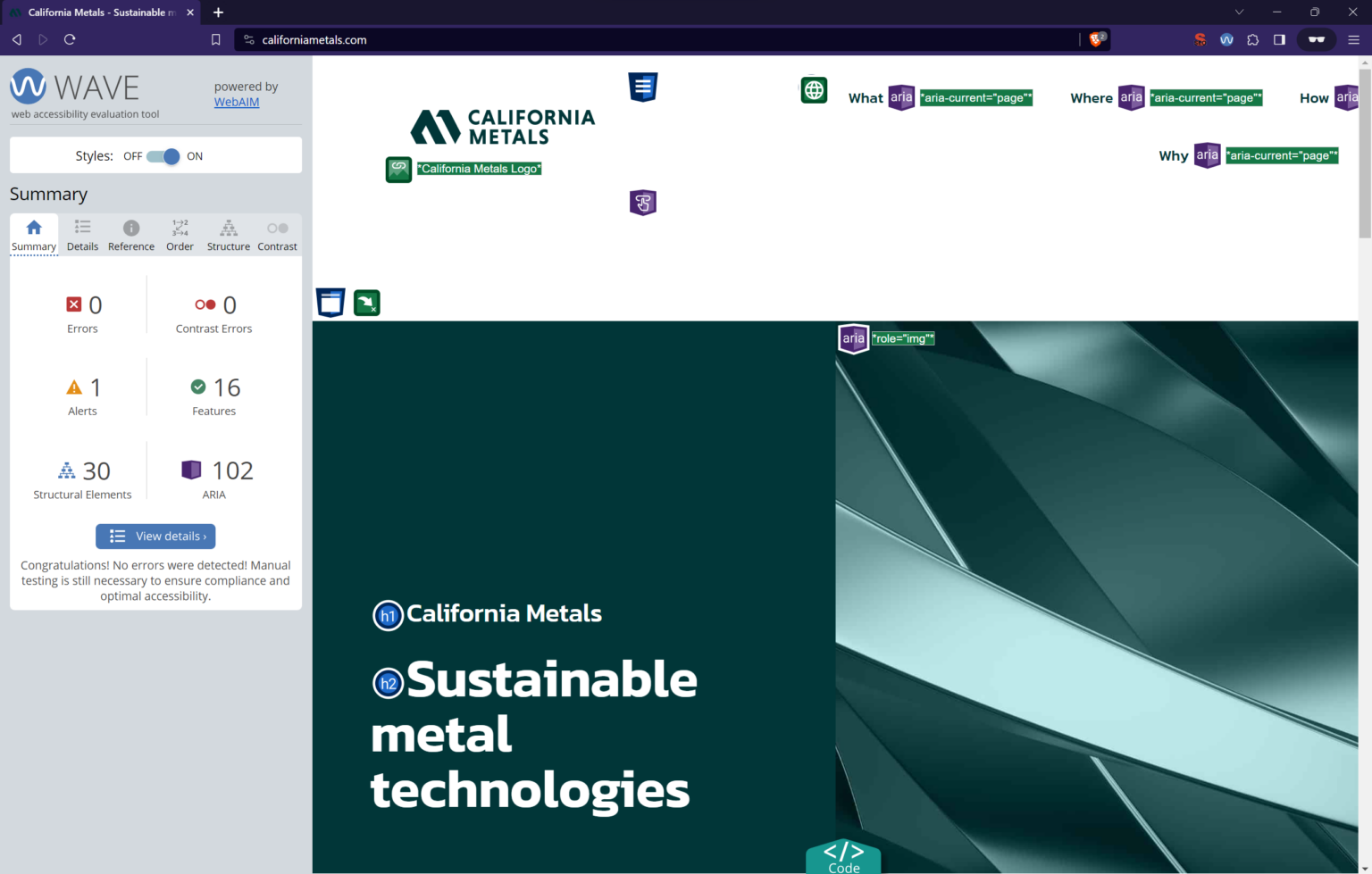Open the Brave hamburger menu
1372x874 pixels.
pos(1353,39)
